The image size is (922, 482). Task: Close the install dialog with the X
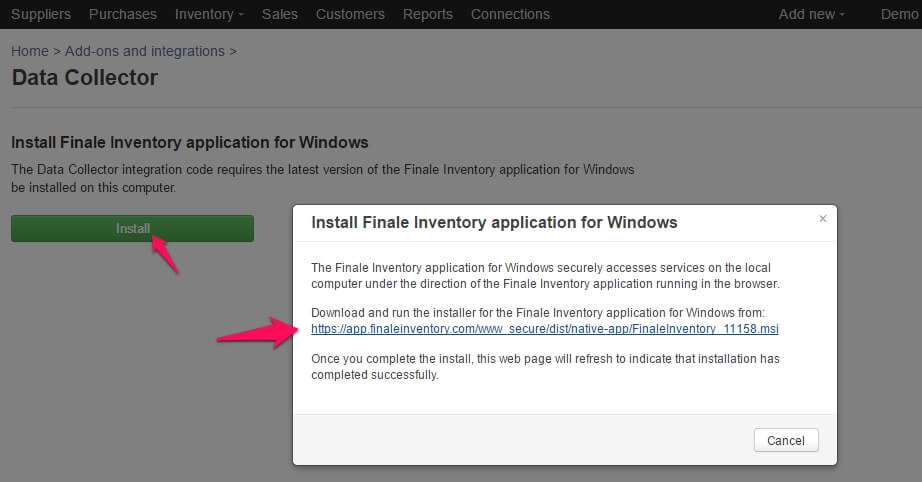coord(823,219)
